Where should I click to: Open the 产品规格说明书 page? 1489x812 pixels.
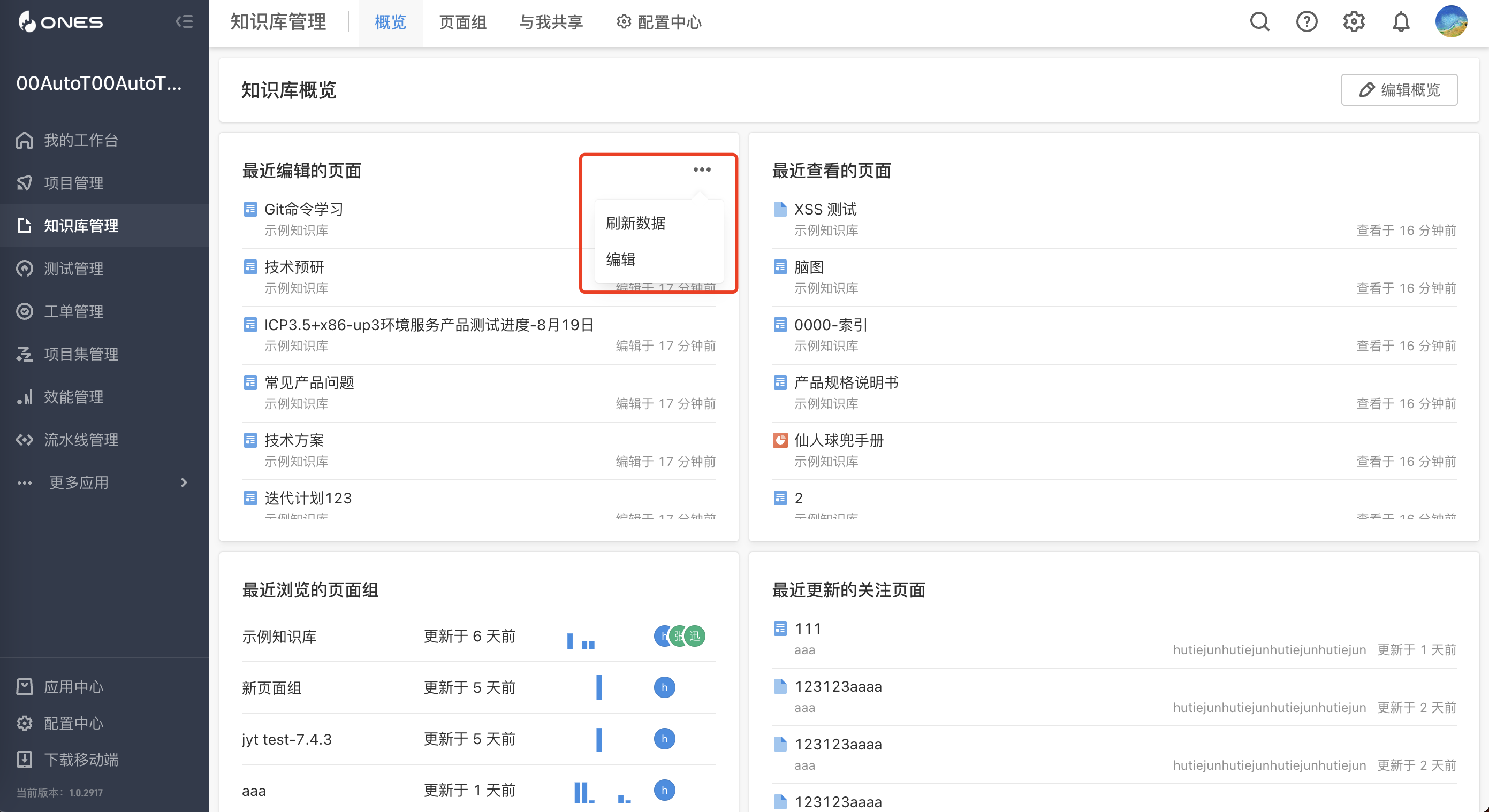click(x=846, y=382)
